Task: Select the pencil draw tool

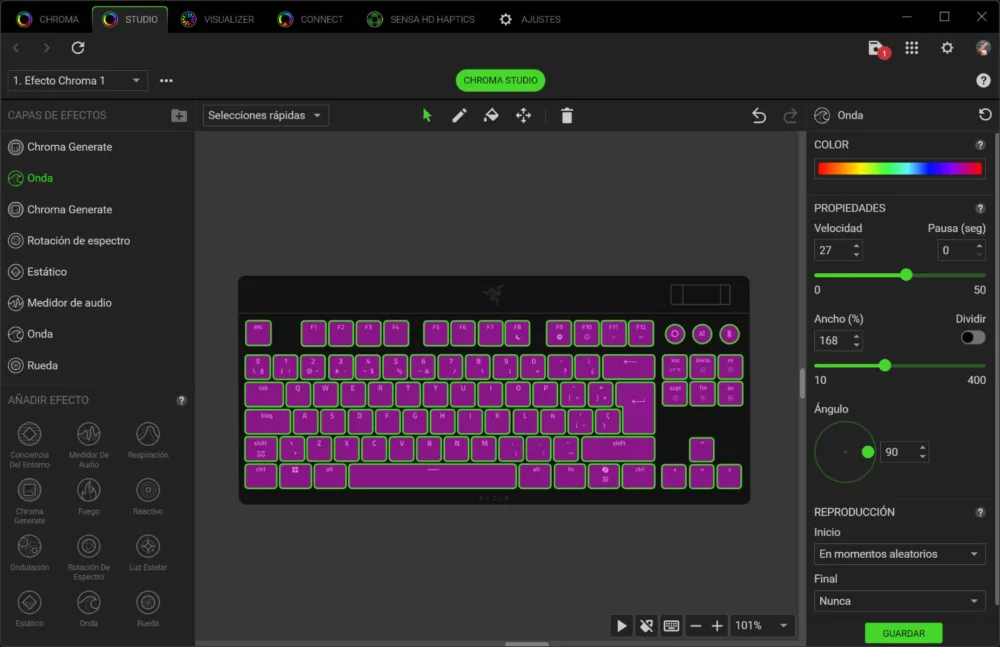Action: click(459, 115)
